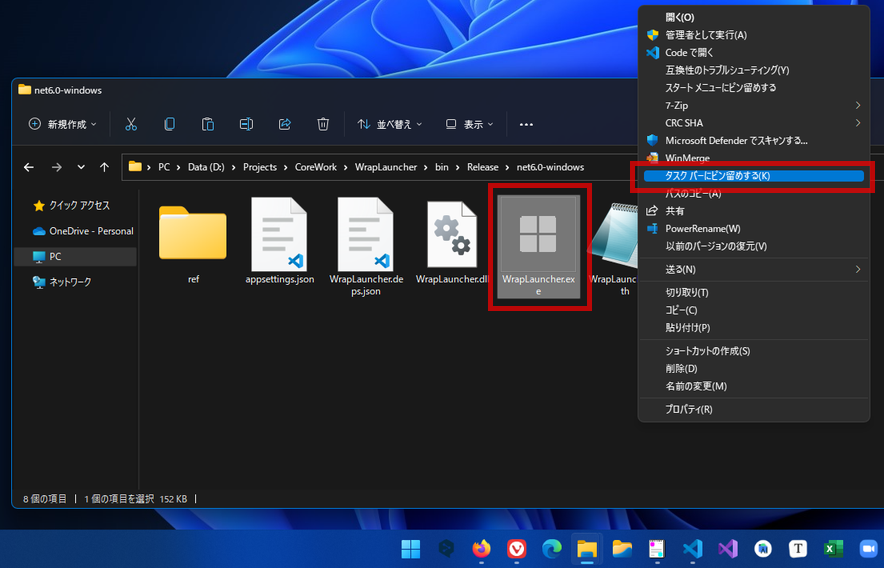
Task: Open the 新規作成 dropdown
Action: [x=62, y=124]
